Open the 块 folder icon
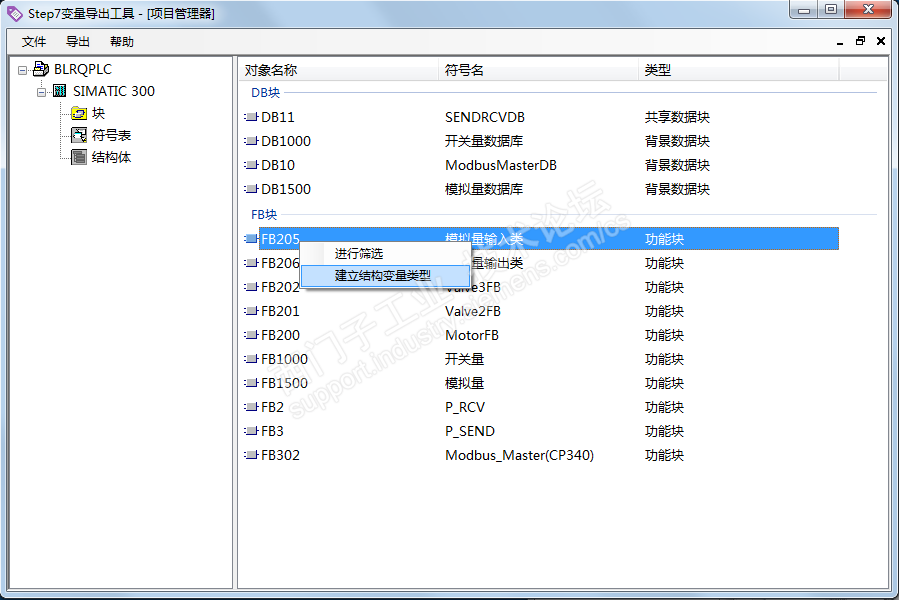 tap(79, 113)
